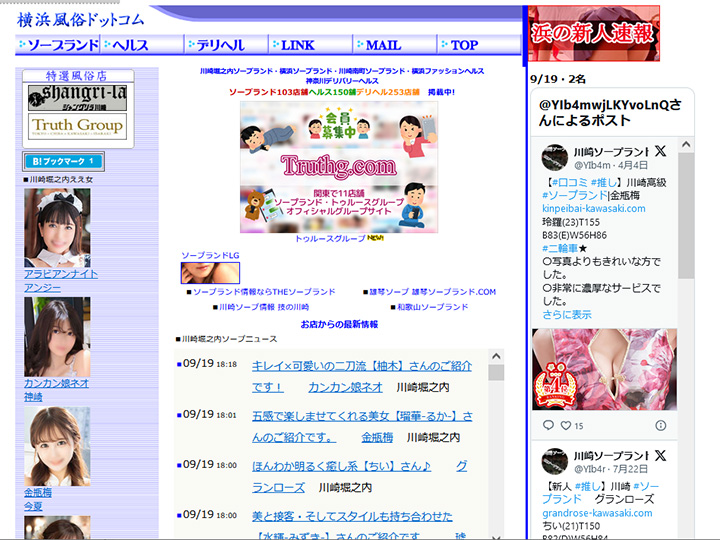
Task: Click the ソープランドLG thumbnail image
Action: [210, 273]
